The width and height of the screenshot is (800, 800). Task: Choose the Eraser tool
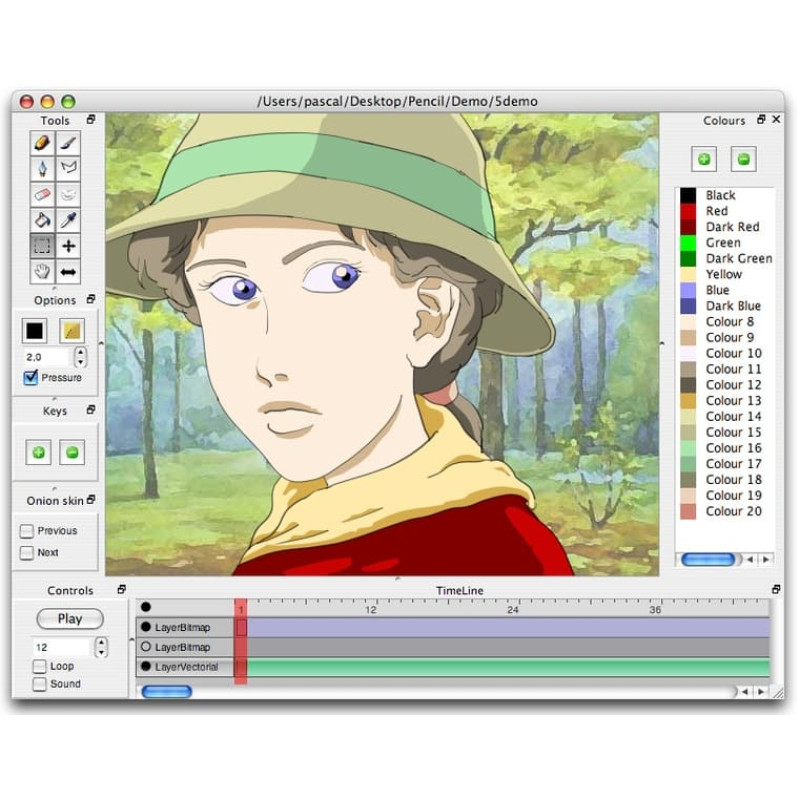point(42,194)
